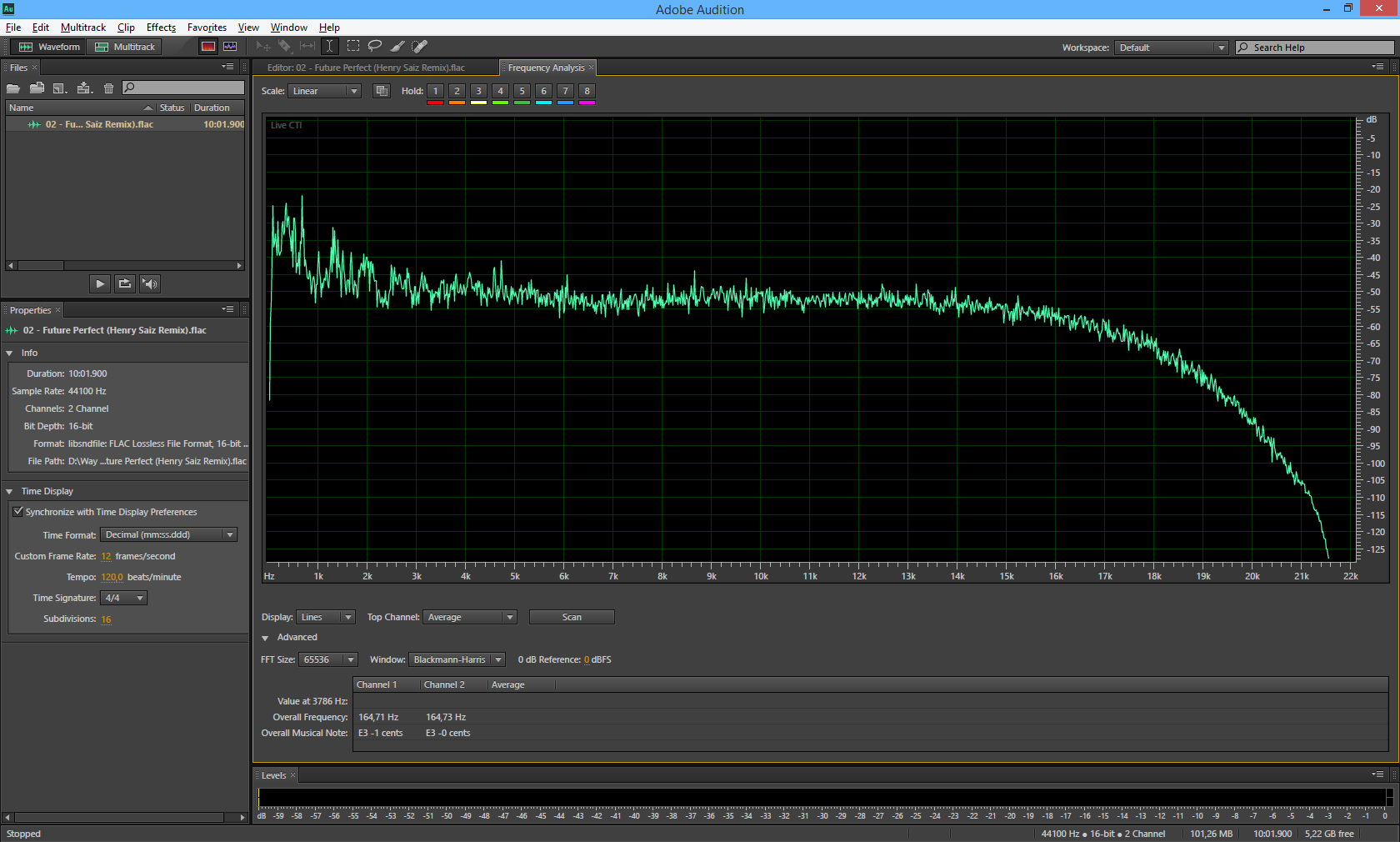Open the Levels panel options menu
The width and height of the screenshot is (1400, 842).
click(1378, 774)
